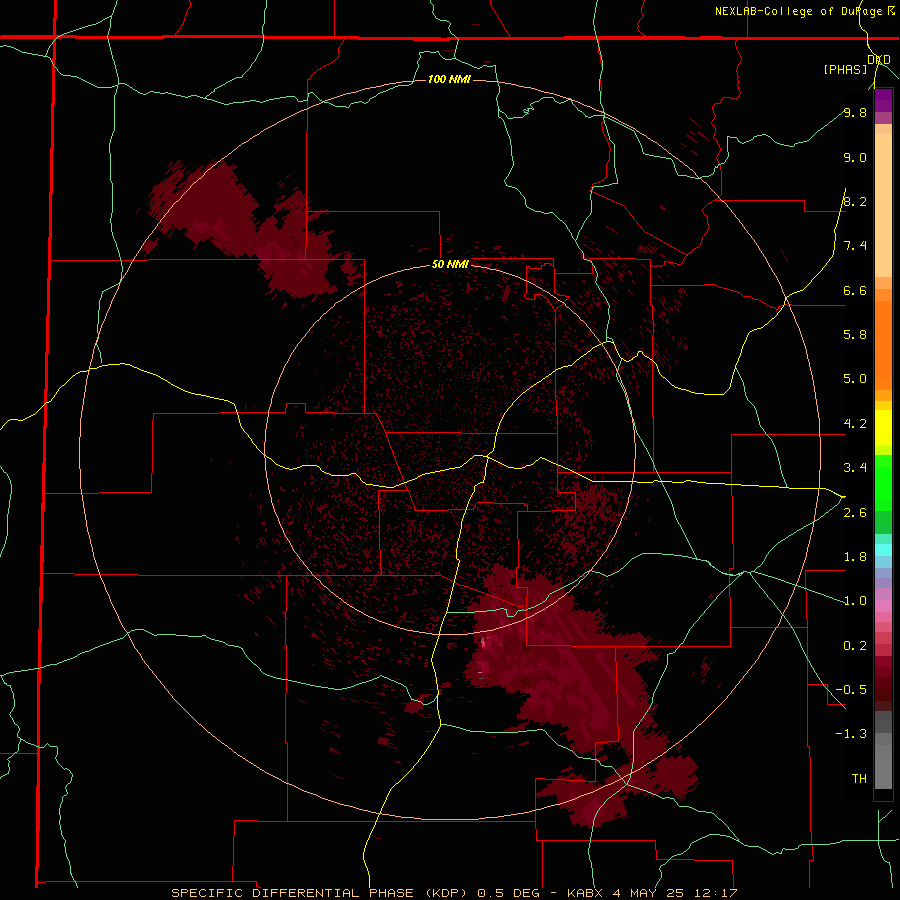The height and width of the screenshot is (900, 900).
Task: Click the 3.4 color scale value
Action: click(855, 468)
